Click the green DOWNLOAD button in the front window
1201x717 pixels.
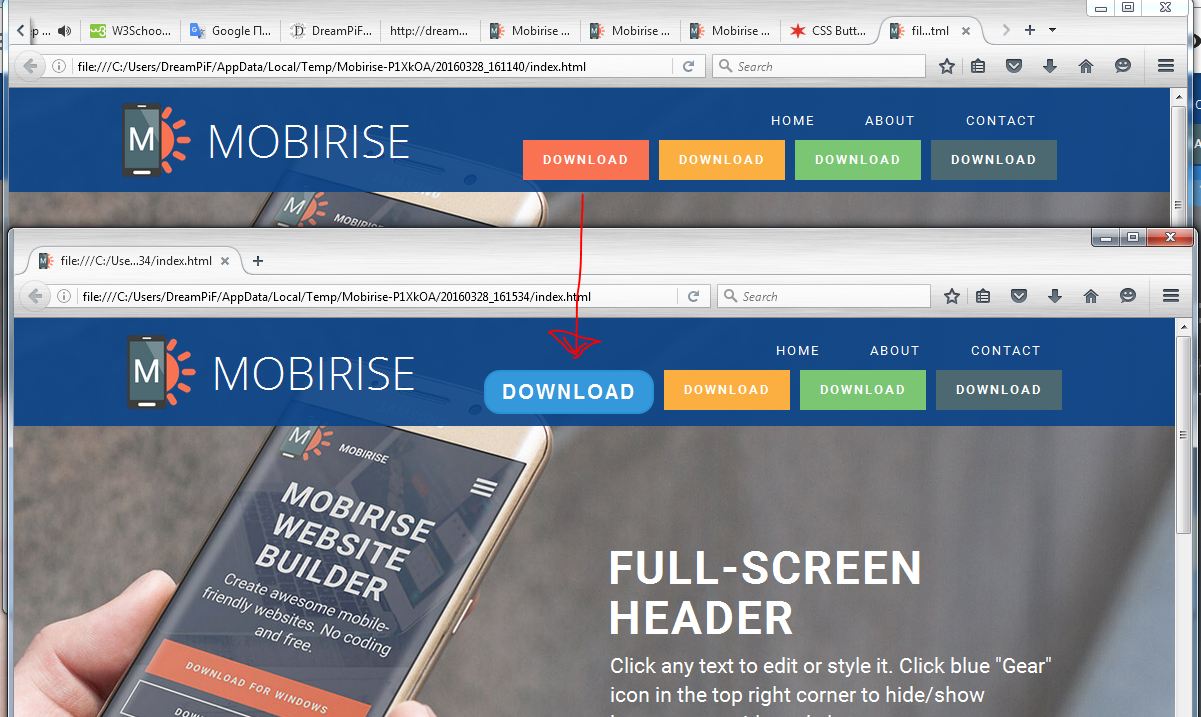(863, 390)
